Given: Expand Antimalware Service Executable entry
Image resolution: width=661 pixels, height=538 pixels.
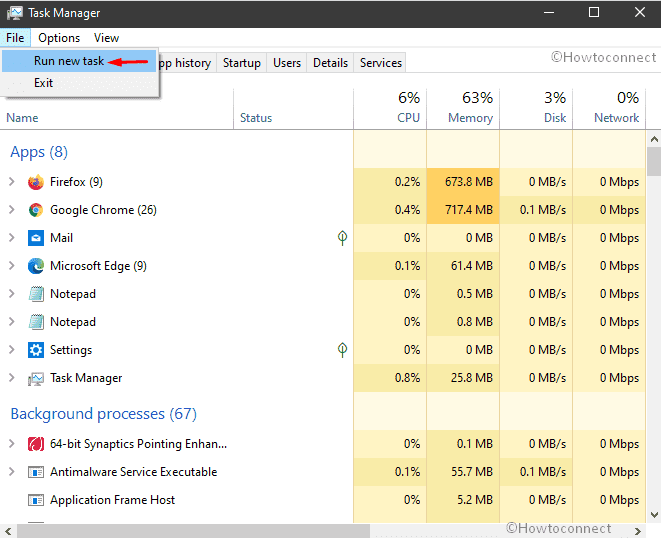Looking at the screenshot, I should 11,471.
